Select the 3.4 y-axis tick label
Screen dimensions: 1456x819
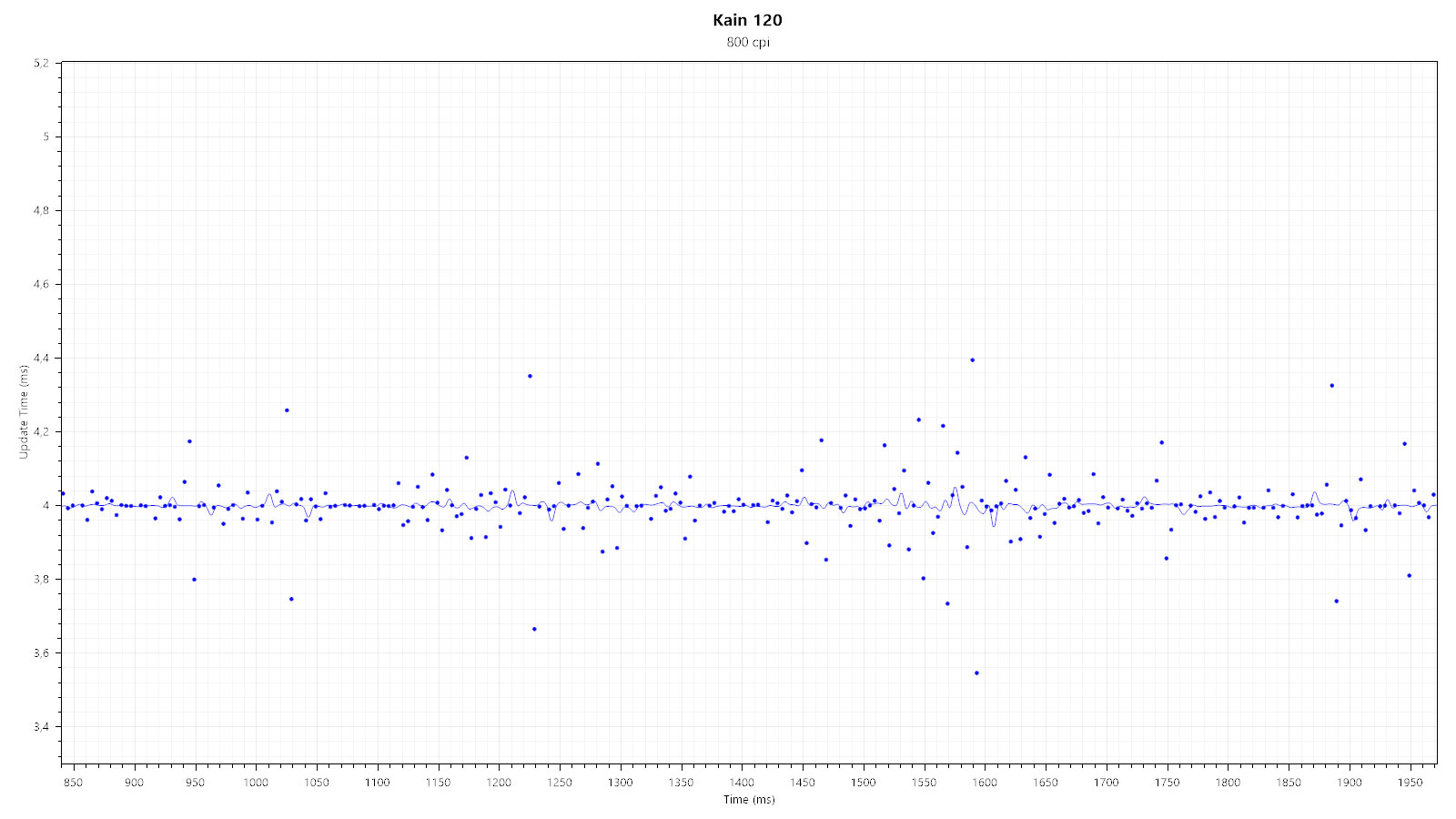pyautogui.click(x=42, y=726)
